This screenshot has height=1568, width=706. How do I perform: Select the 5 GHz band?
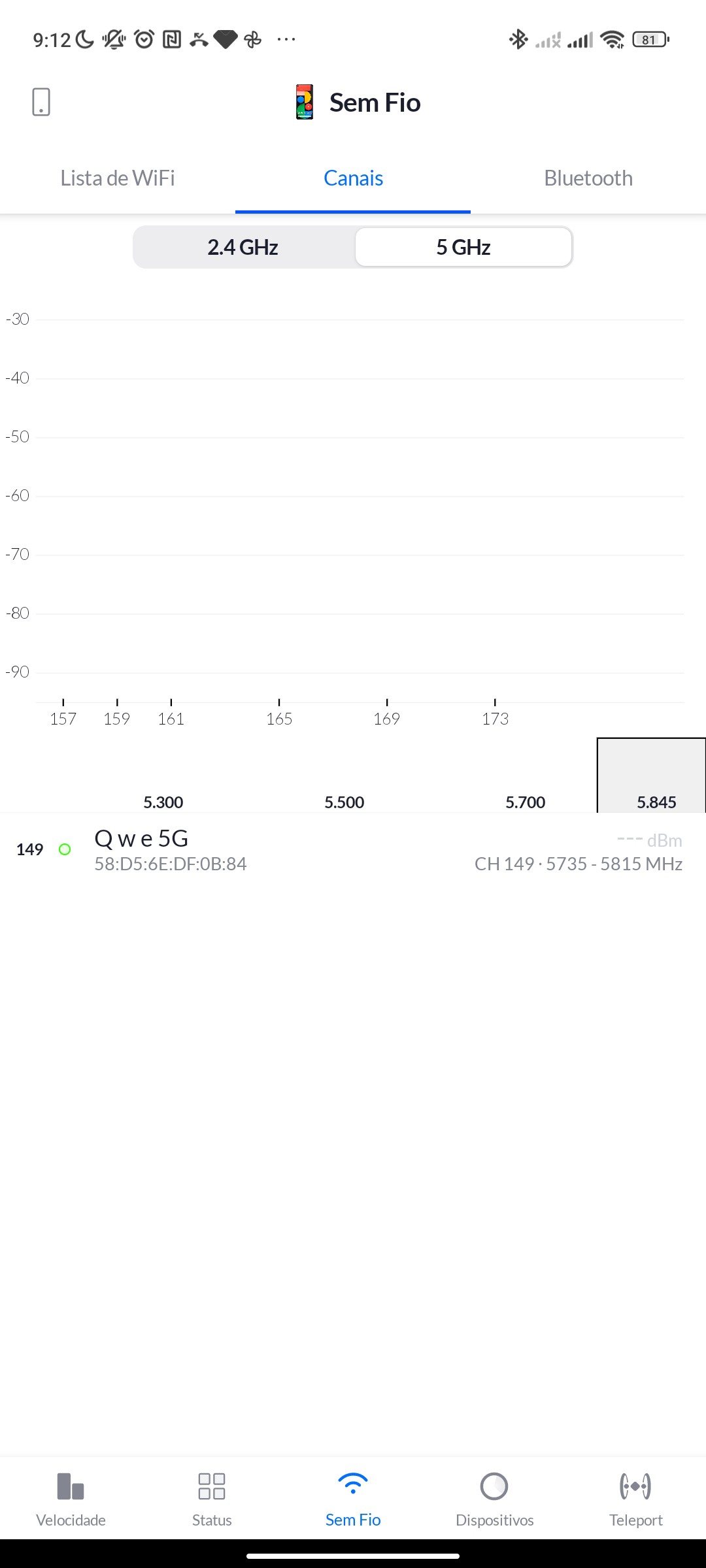tap(463, 248)
